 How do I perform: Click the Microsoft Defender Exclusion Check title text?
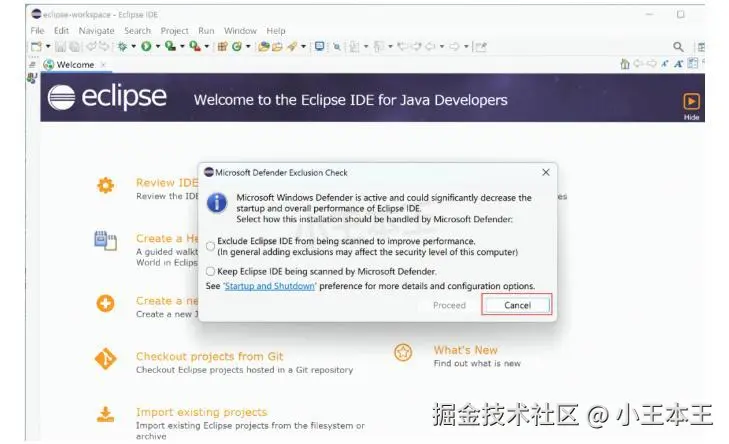point(281,172)
